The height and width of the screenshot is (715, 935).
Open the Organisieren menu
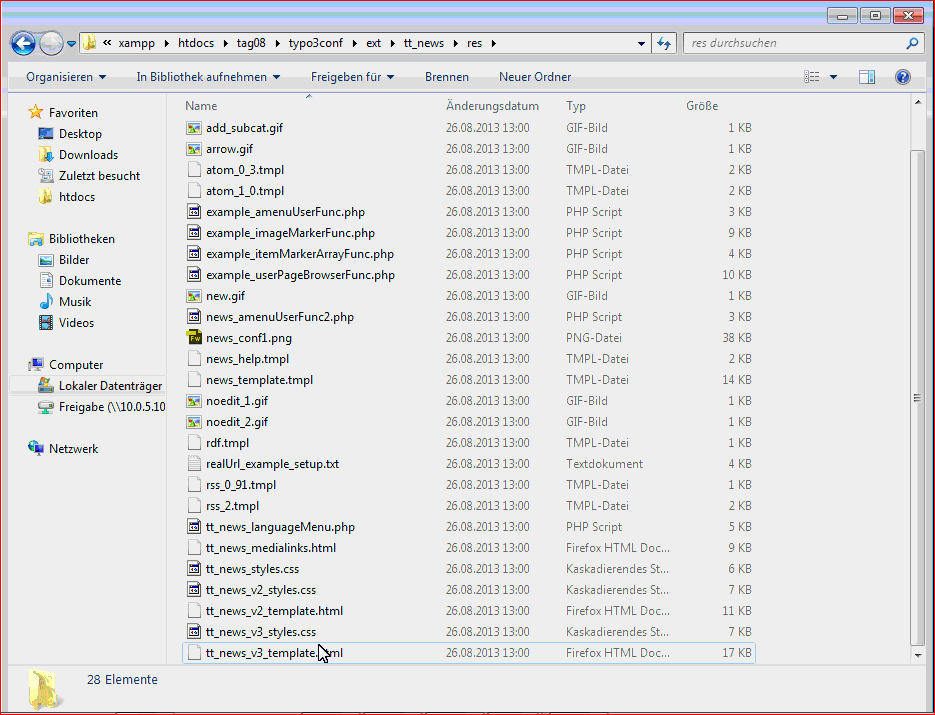point(66,77)
